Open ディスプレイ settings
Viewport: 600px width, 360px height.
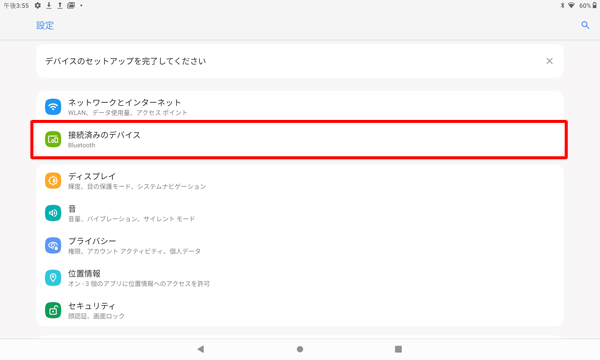(x=300, y=181)
